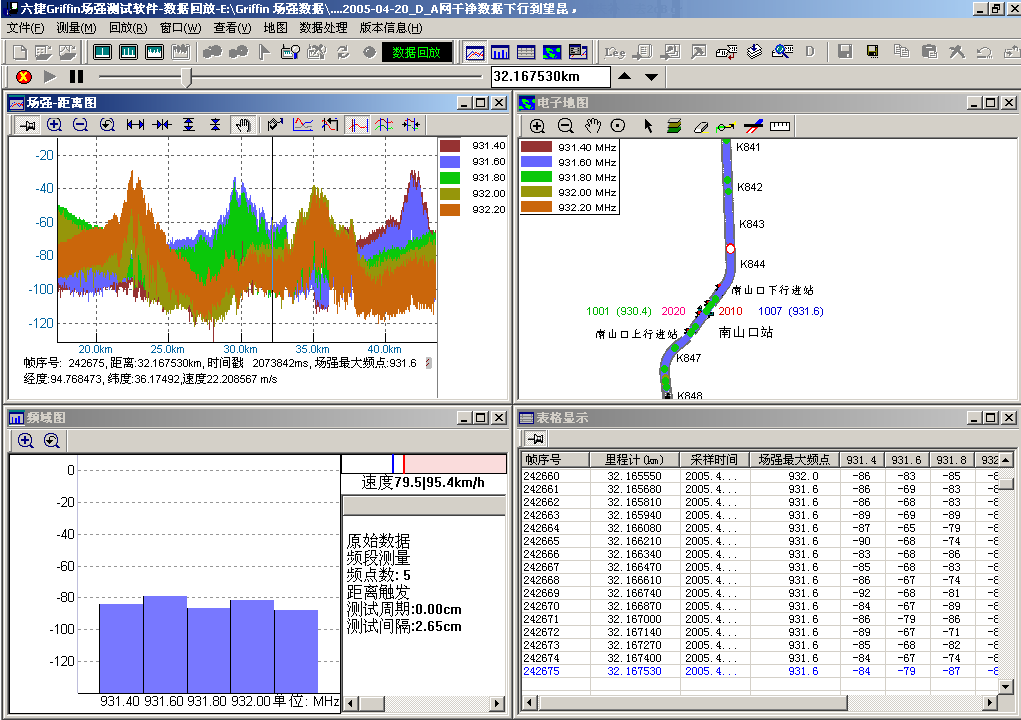The height and width of the screenshot is (720, 1021).
Task: Open the 版本信息(H) menu
Action: pos(391,28)
